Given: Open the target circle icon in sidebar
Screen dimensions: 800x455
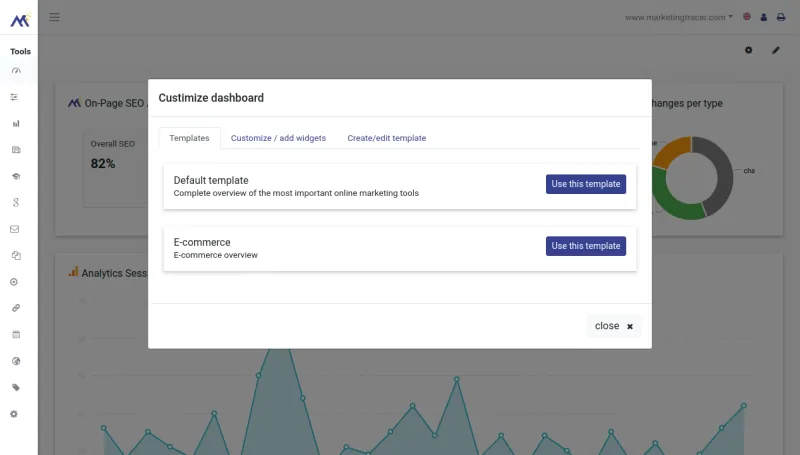Looking at the screenshot, I should click(14, 282).
